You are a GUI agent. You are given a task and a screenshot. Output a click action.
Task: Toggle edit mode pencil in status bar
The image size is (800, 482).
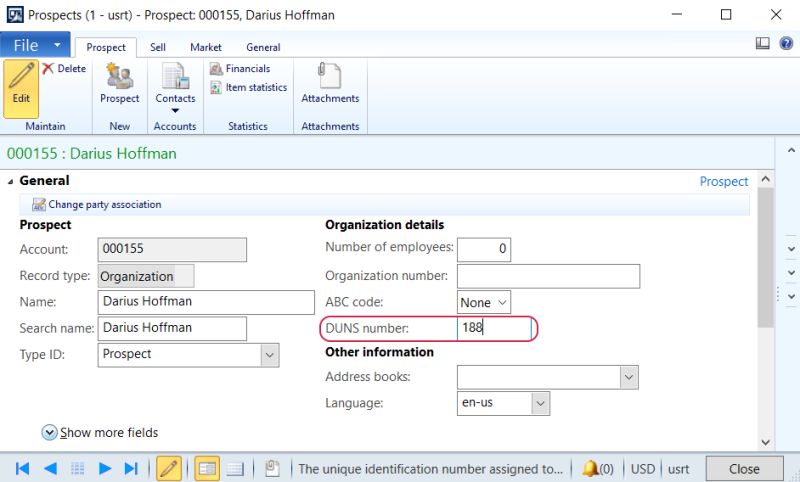pos(168,468)
